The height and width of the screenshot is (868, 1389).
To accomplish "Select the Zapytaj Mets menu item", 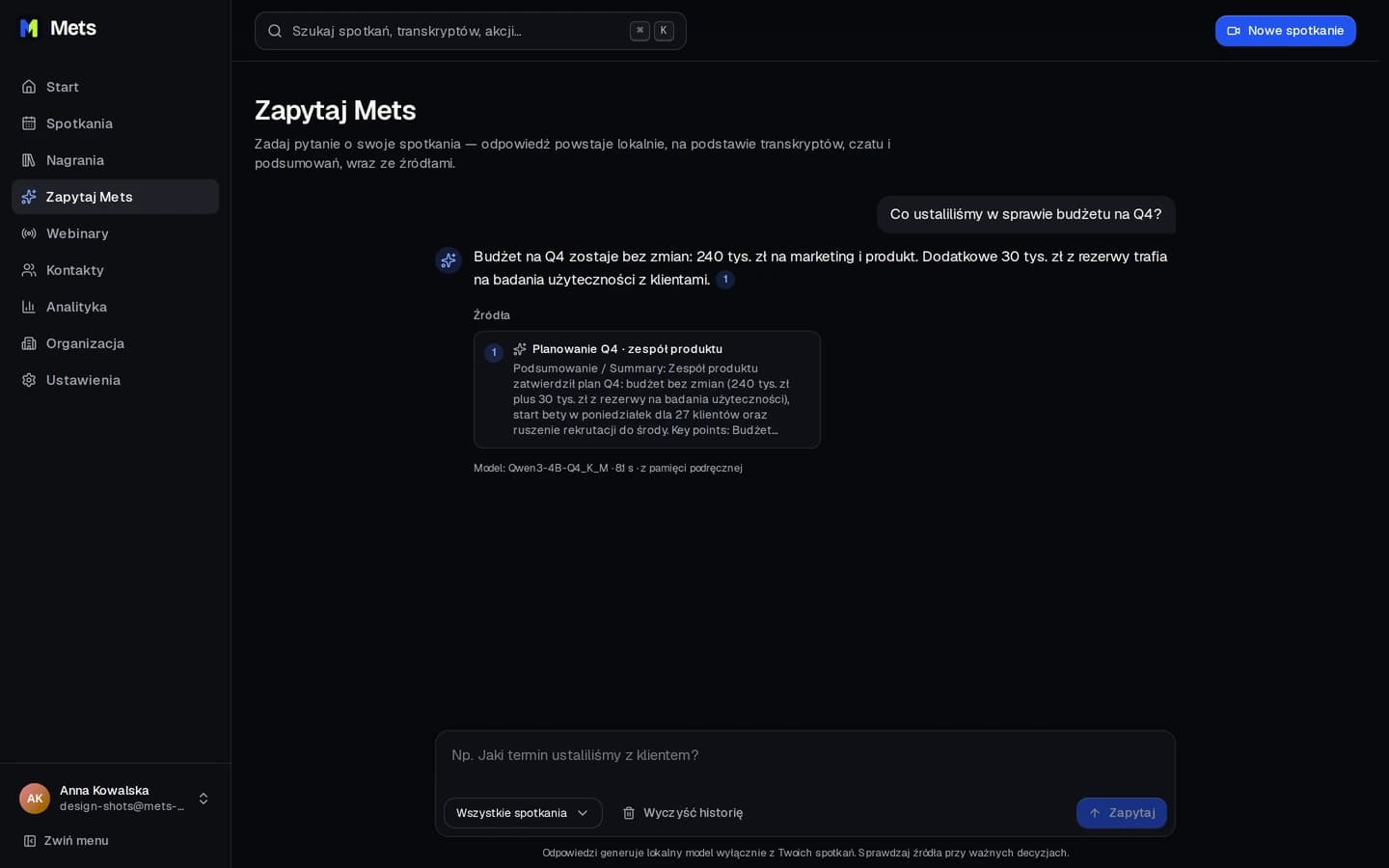I will click(115, 197).
